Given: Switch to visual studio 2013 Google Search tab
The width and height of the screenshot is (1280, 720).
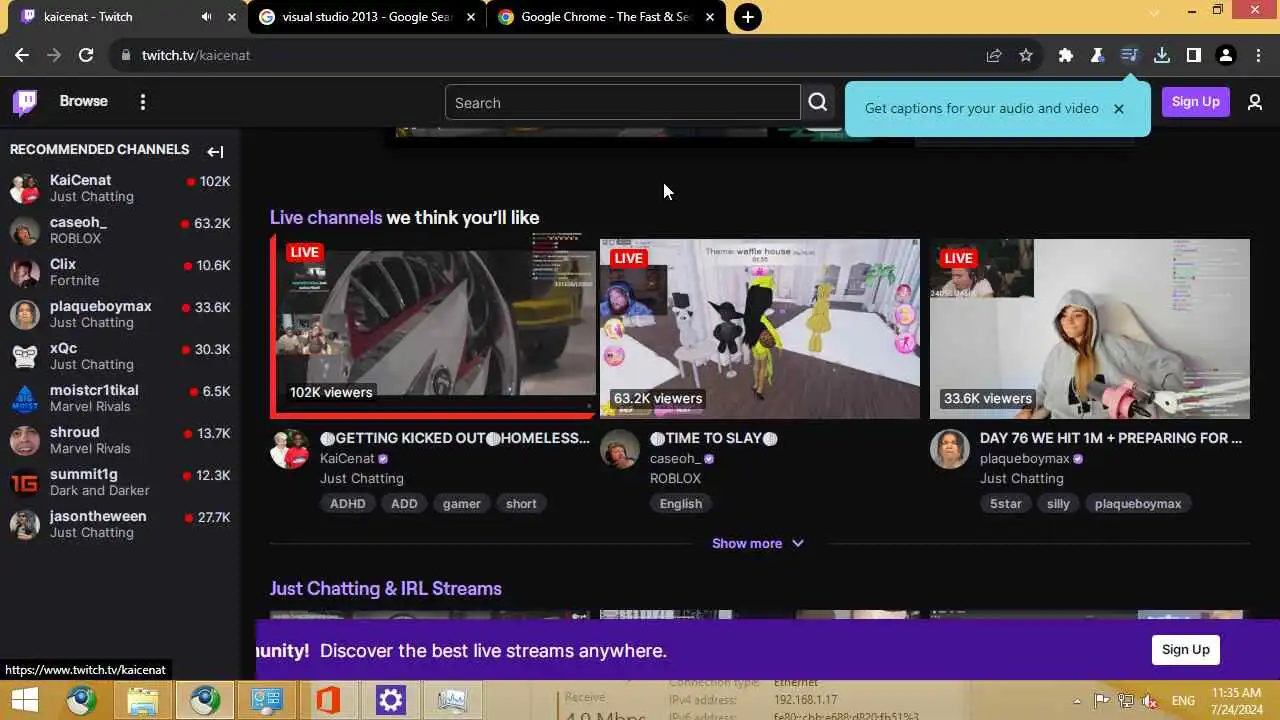Looking at the screenshot, I should point(367,17).
